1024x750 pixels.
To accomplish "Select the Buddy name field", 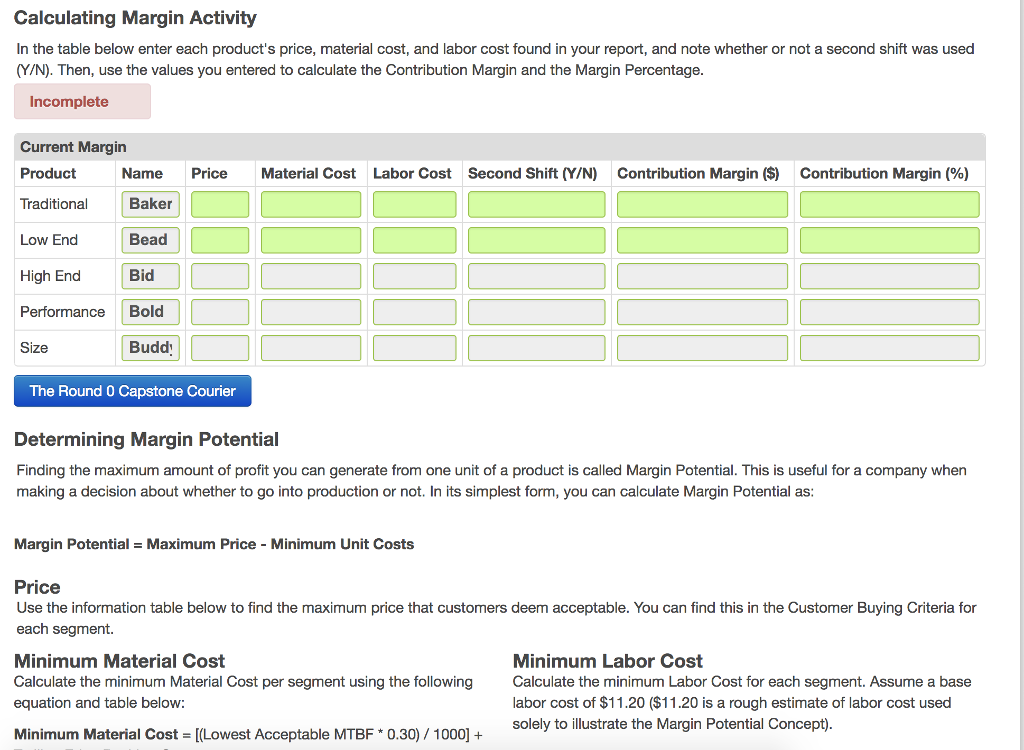I will (x=150, y=347).
